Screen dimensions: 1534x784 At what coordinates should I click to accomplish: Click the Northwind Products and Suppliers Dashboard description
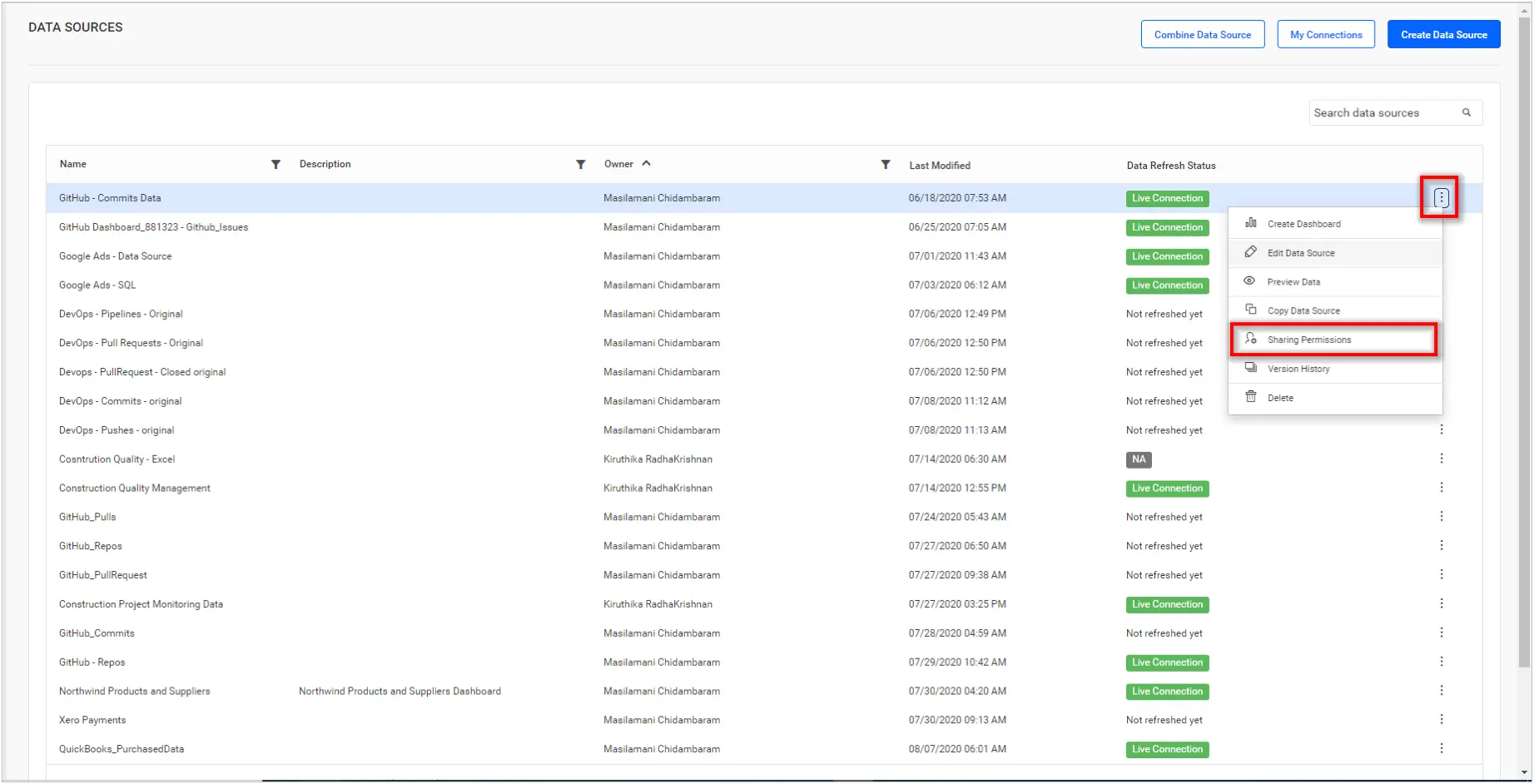tap(400, 692)
